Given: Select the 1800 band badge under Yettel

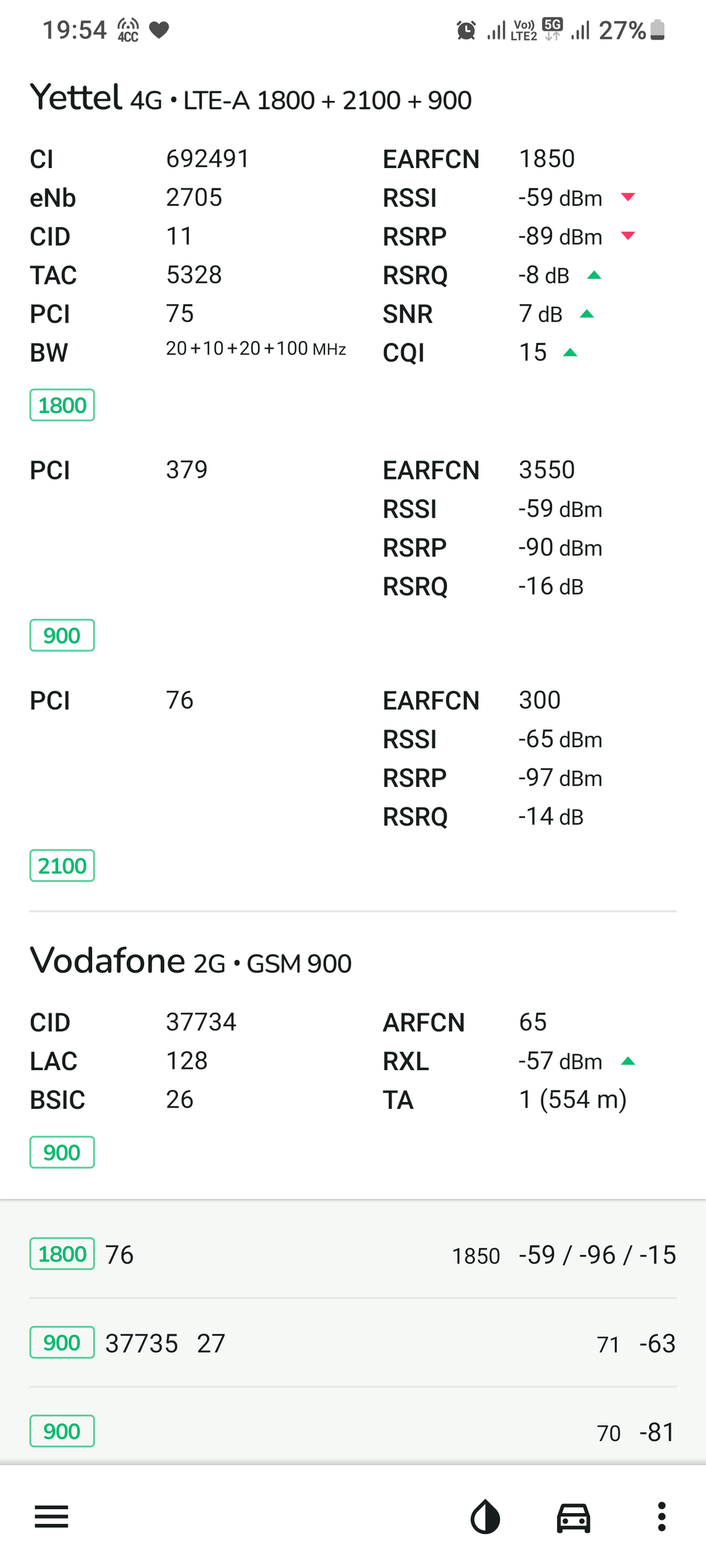Looking at the screenshot, I should click(x=62, y=405).
